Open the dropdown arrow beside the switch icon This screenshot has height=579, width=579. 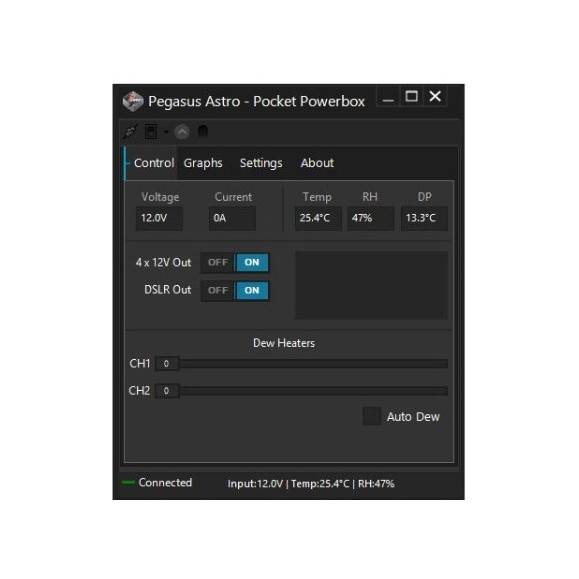[x=166, y=131]
